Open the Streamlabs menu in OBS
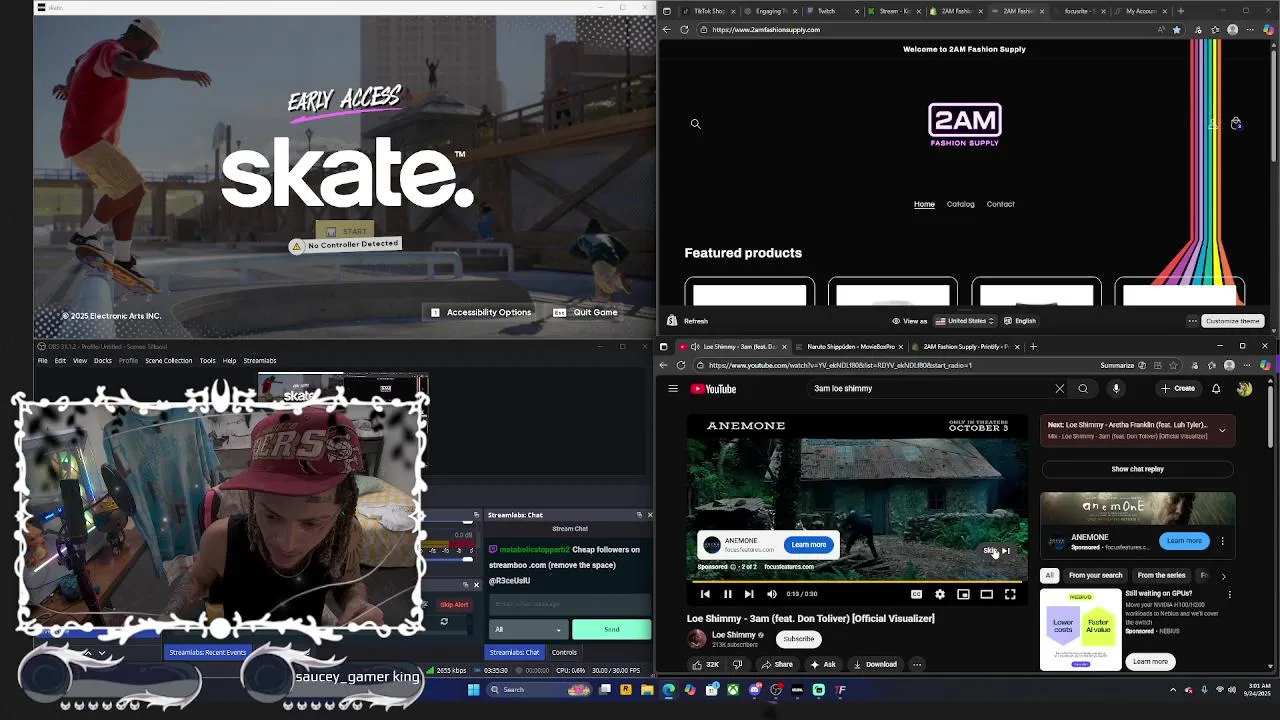Viewport: 1280px width, 720px height. 260,361
